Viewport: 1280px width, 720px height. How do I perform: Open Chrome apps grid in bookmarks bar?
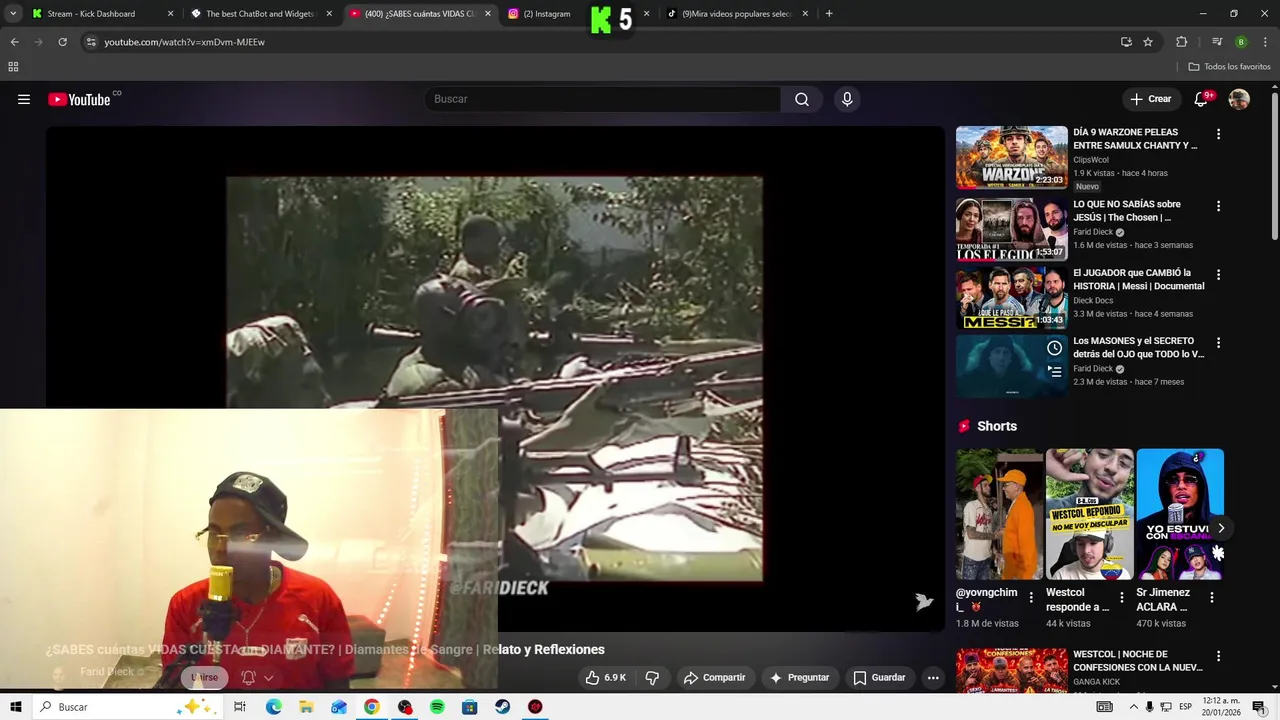13,67
